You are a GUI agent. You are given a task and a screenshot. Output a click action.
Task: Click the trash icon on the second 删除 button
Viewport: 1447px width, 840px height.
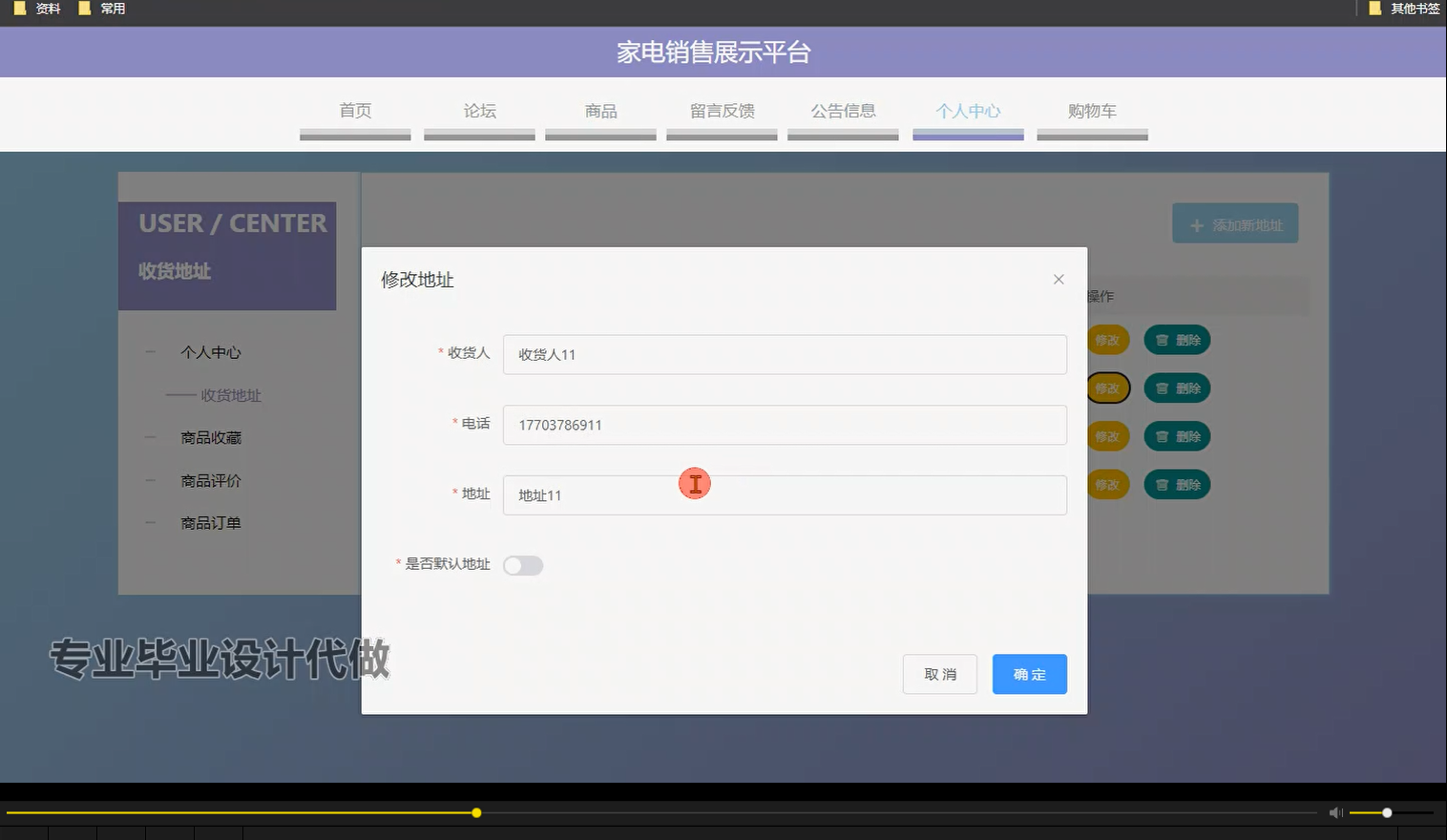(x=1164, y=388)
